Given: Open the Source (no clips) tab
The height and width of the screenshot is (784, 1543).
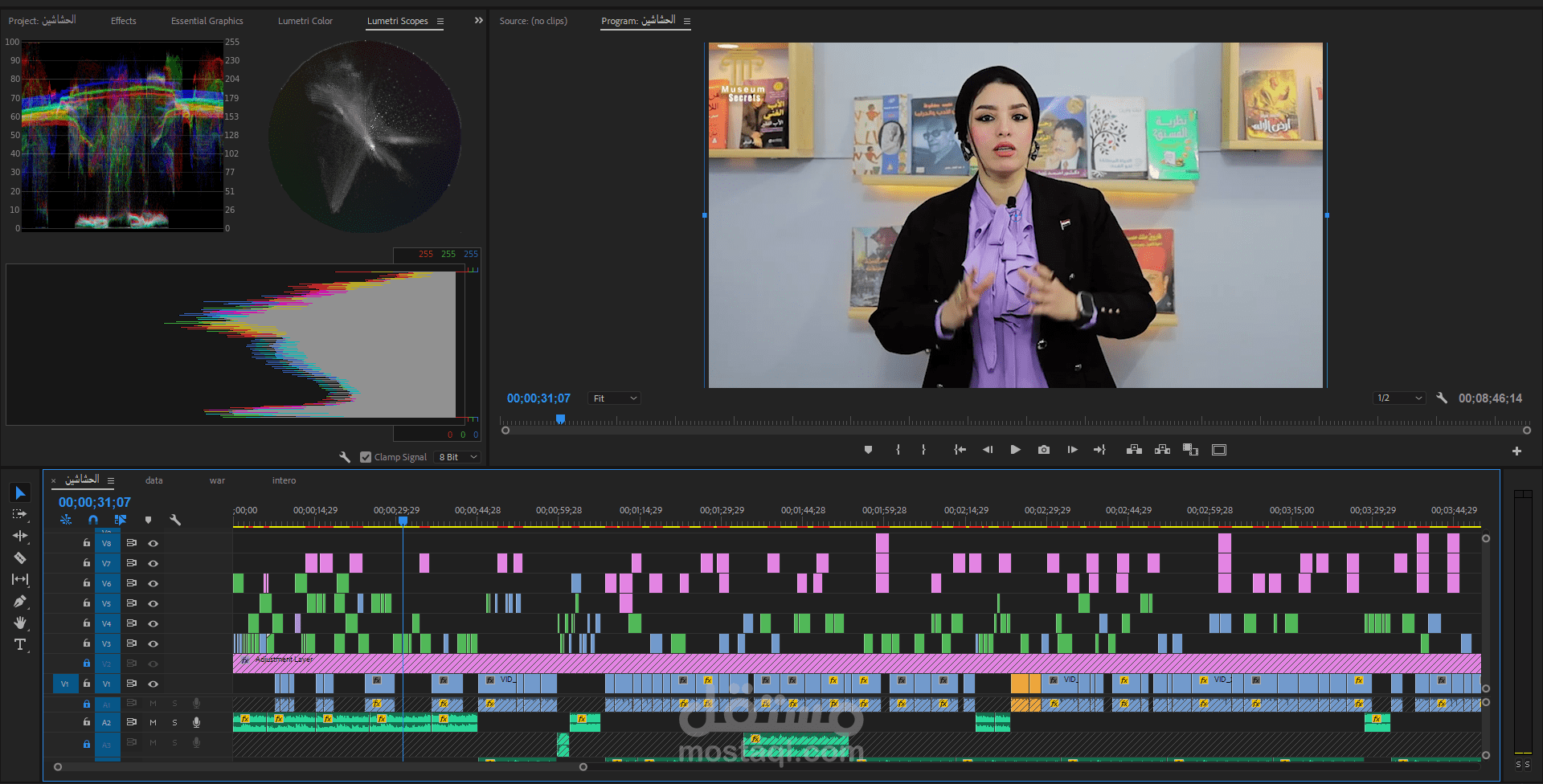Looking at the screenshot, I should pos(533,21).
